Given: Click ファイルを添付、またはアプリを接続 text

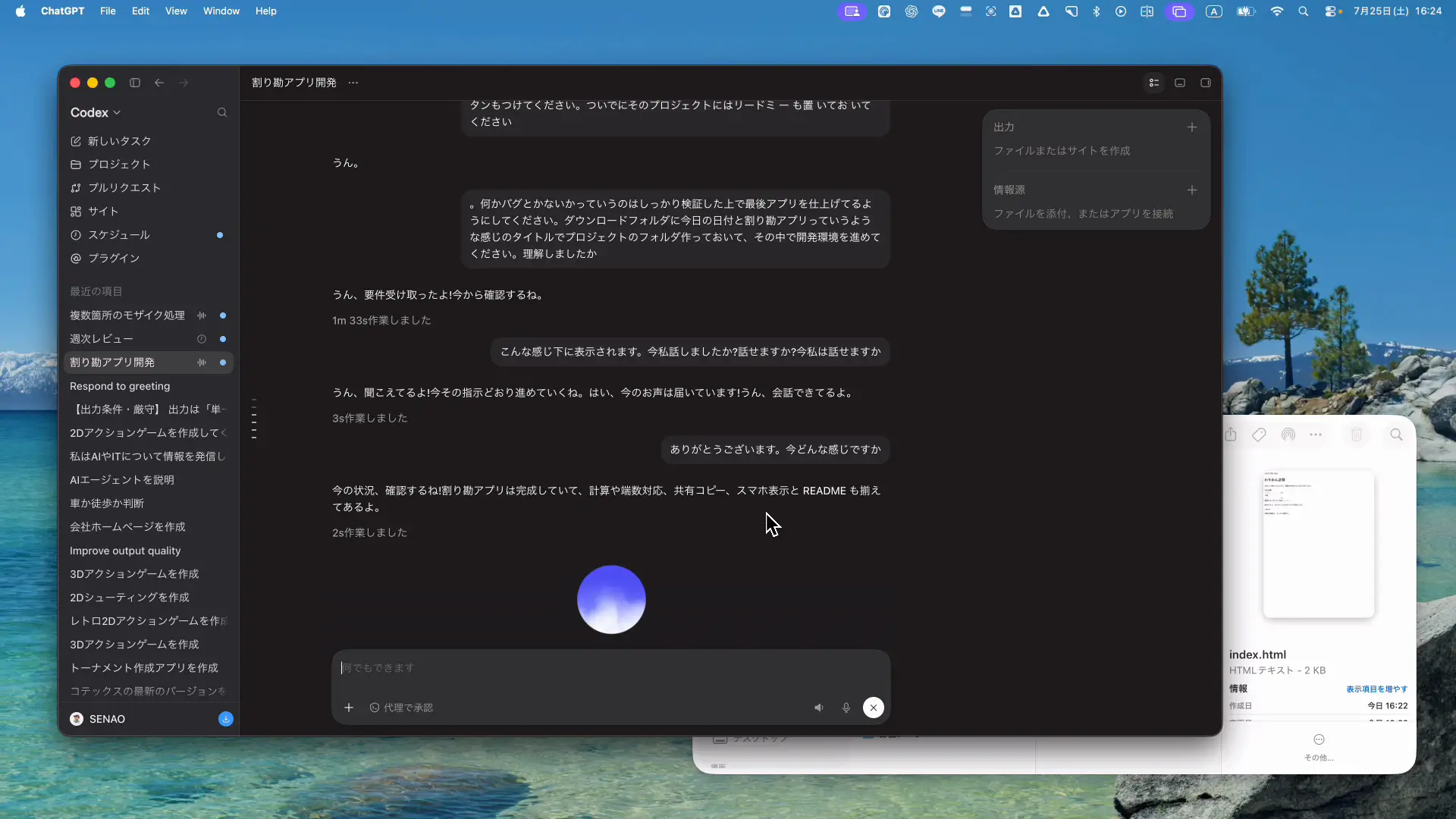Looking at the screenshot, I should [1083, 214].
